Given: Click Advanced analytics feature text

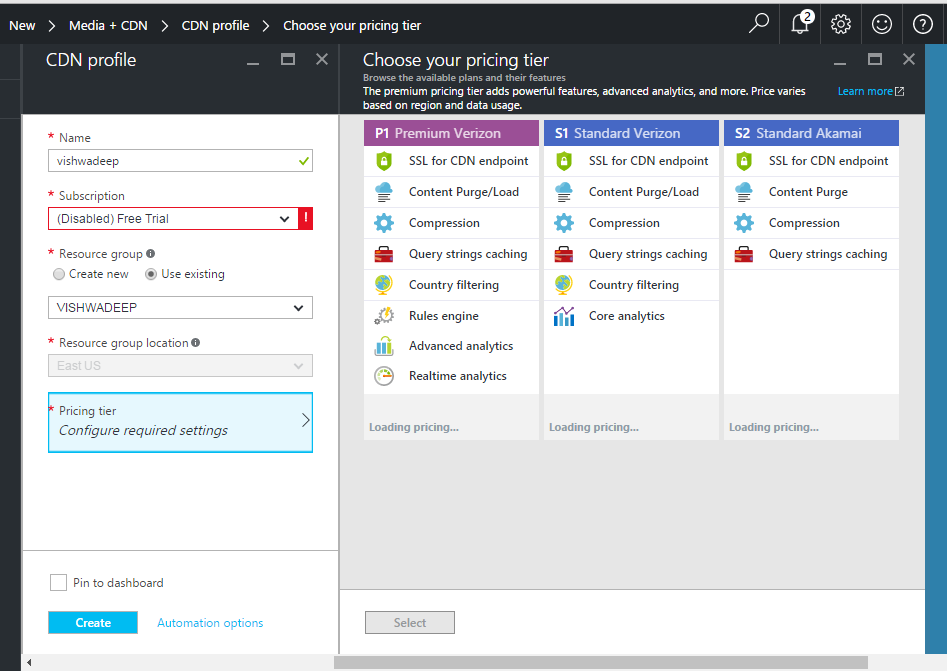Looking at the screenshot, I should pos(460,346).
